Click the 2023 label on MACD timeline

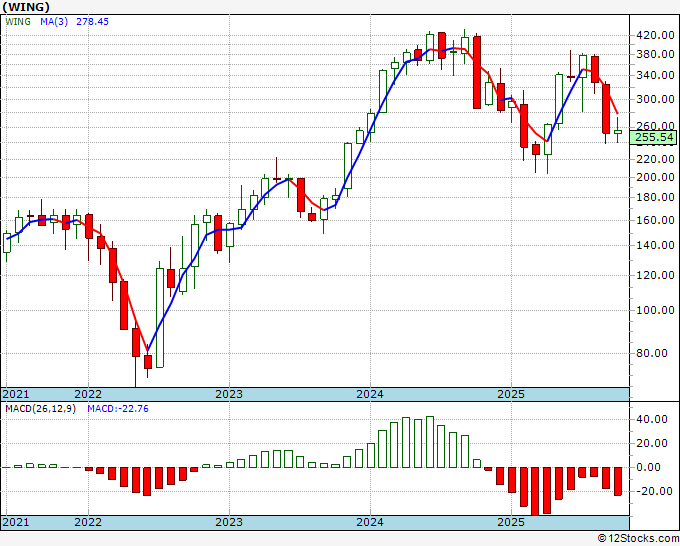tap(229, 522)
